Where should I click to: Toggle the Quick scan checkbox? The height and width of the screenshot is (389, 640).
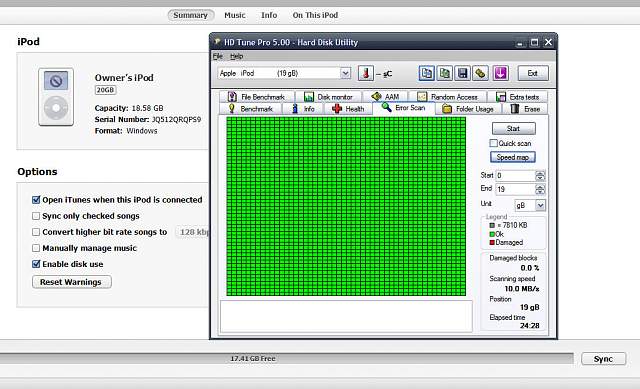[493, 143]
